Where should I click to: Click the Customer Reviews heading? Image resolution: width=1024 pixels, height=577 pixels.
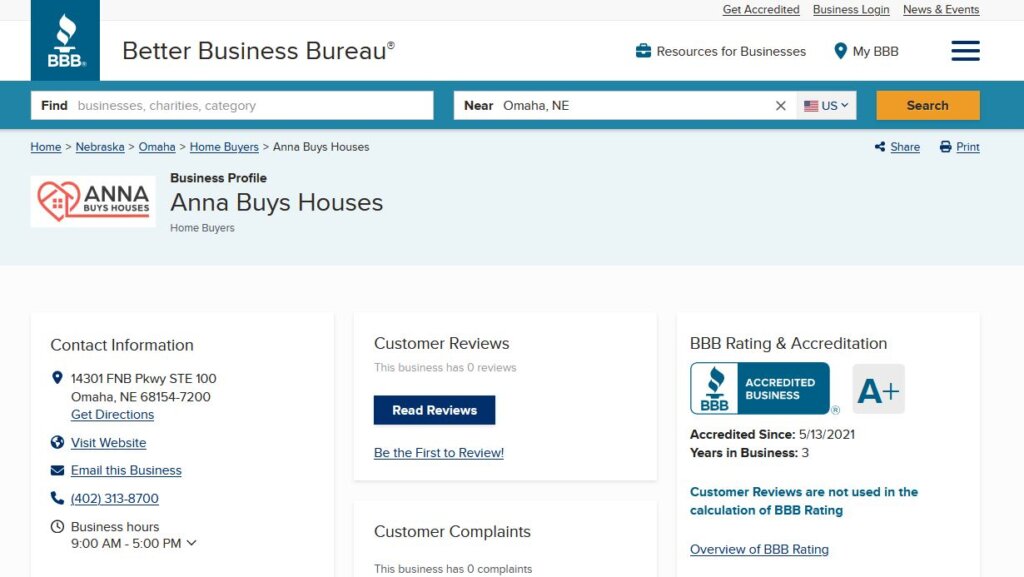coord(441,343)
